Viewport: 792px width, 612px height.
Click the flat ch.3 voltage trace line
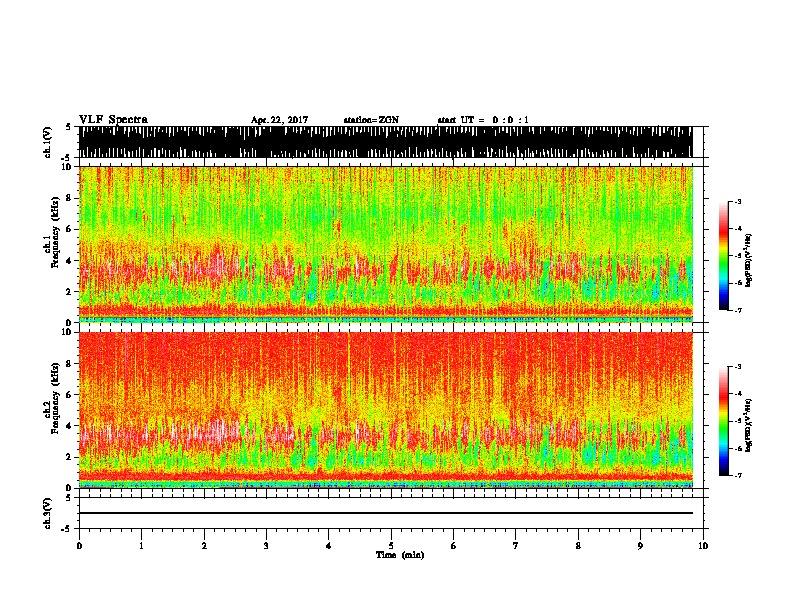click(386, 513)
